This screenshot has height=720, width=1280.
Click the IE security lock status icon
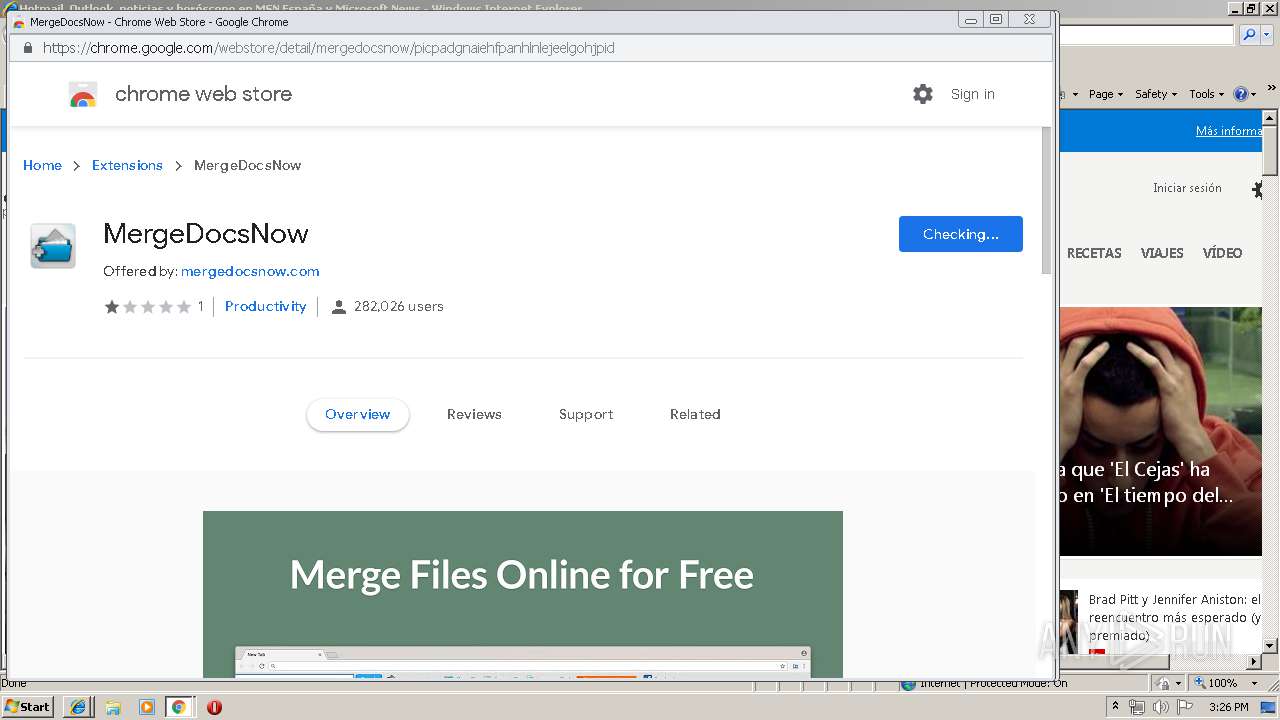click(1163, 683)
